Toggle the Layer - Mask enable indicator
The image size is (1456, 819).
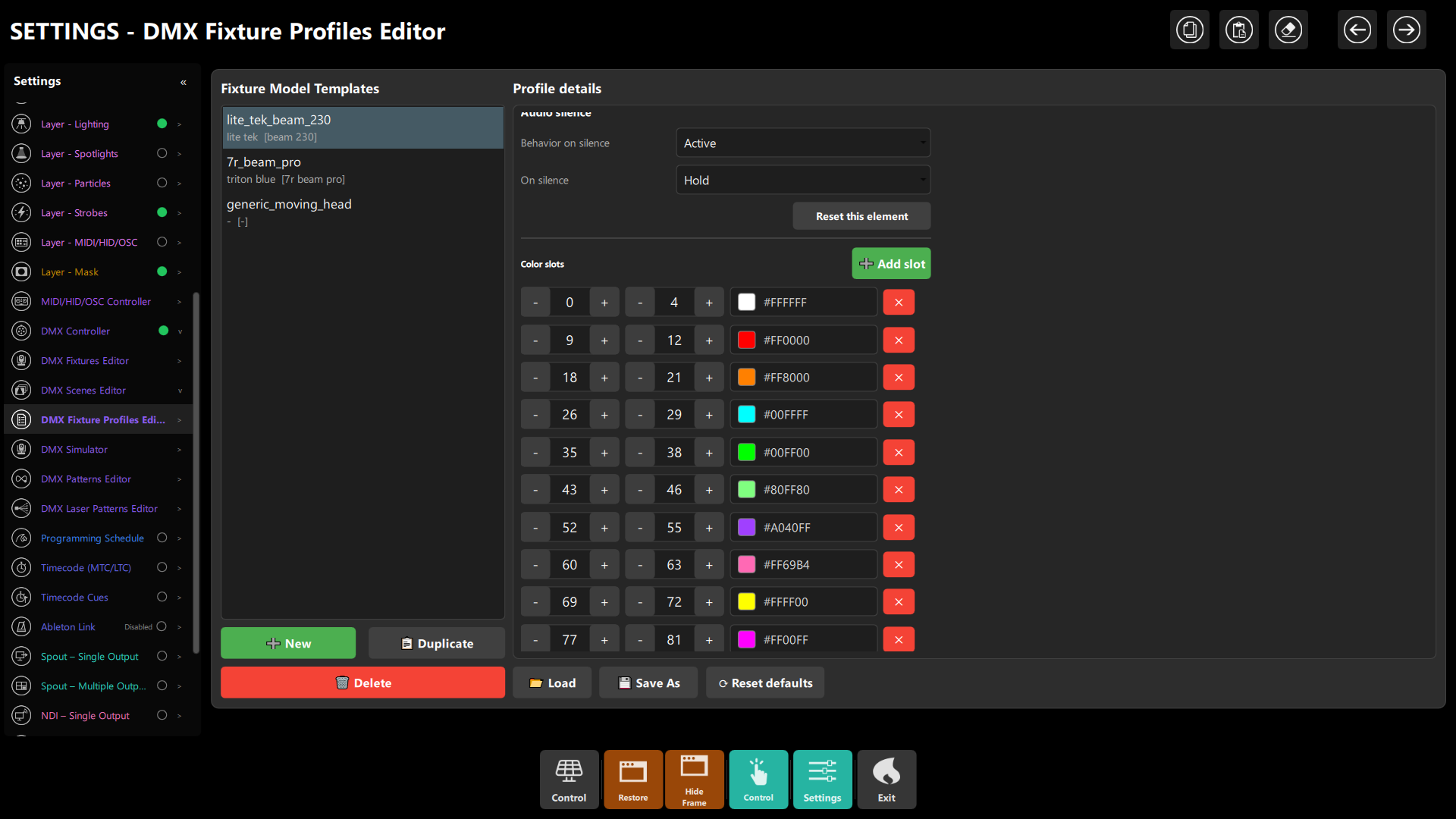click(x=162, y=271)
